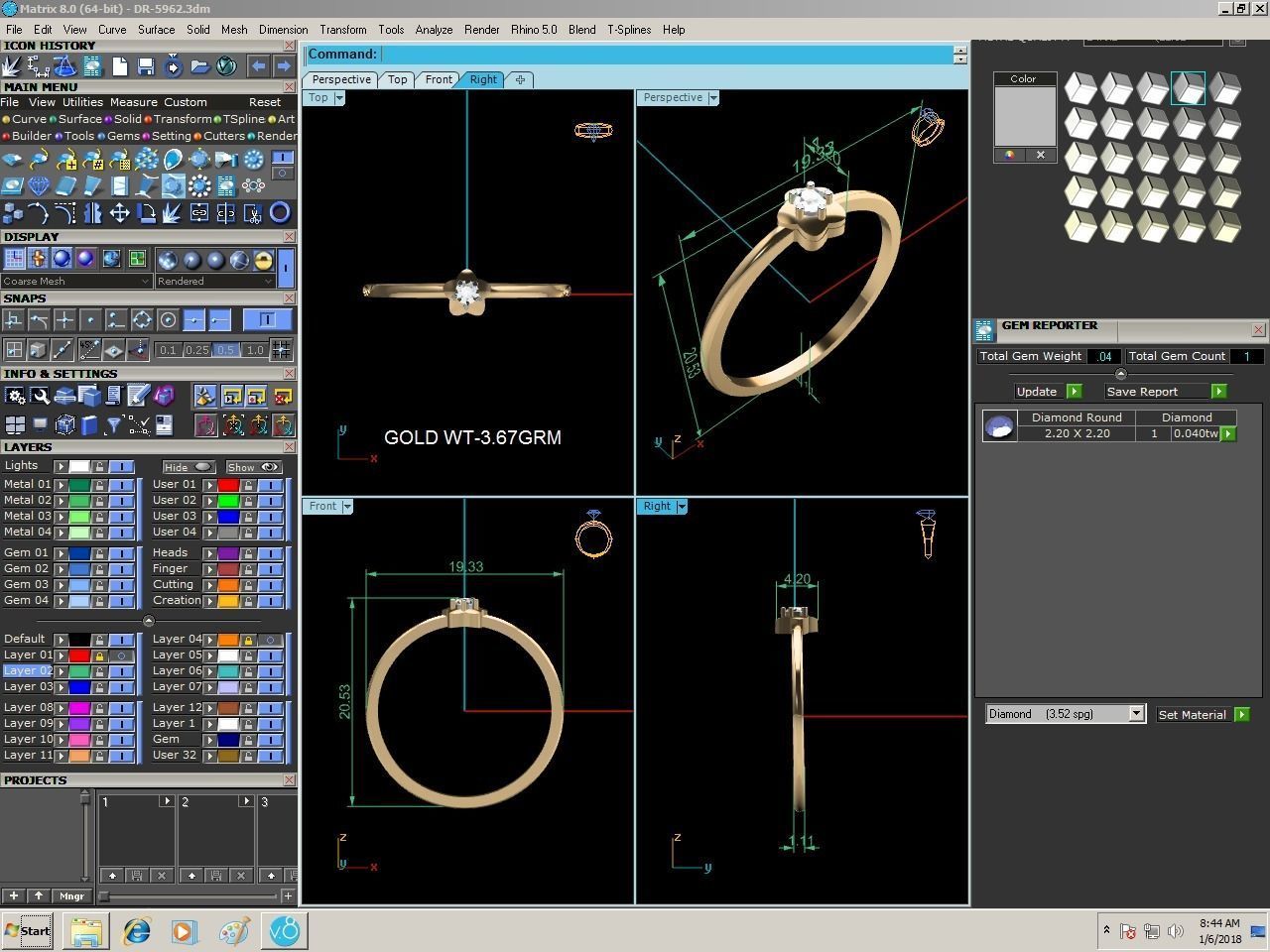The width and height of the screenshot is (1270, 952).
Task: Open the Top viewport dropdown arrow
Action: (339, 98)
